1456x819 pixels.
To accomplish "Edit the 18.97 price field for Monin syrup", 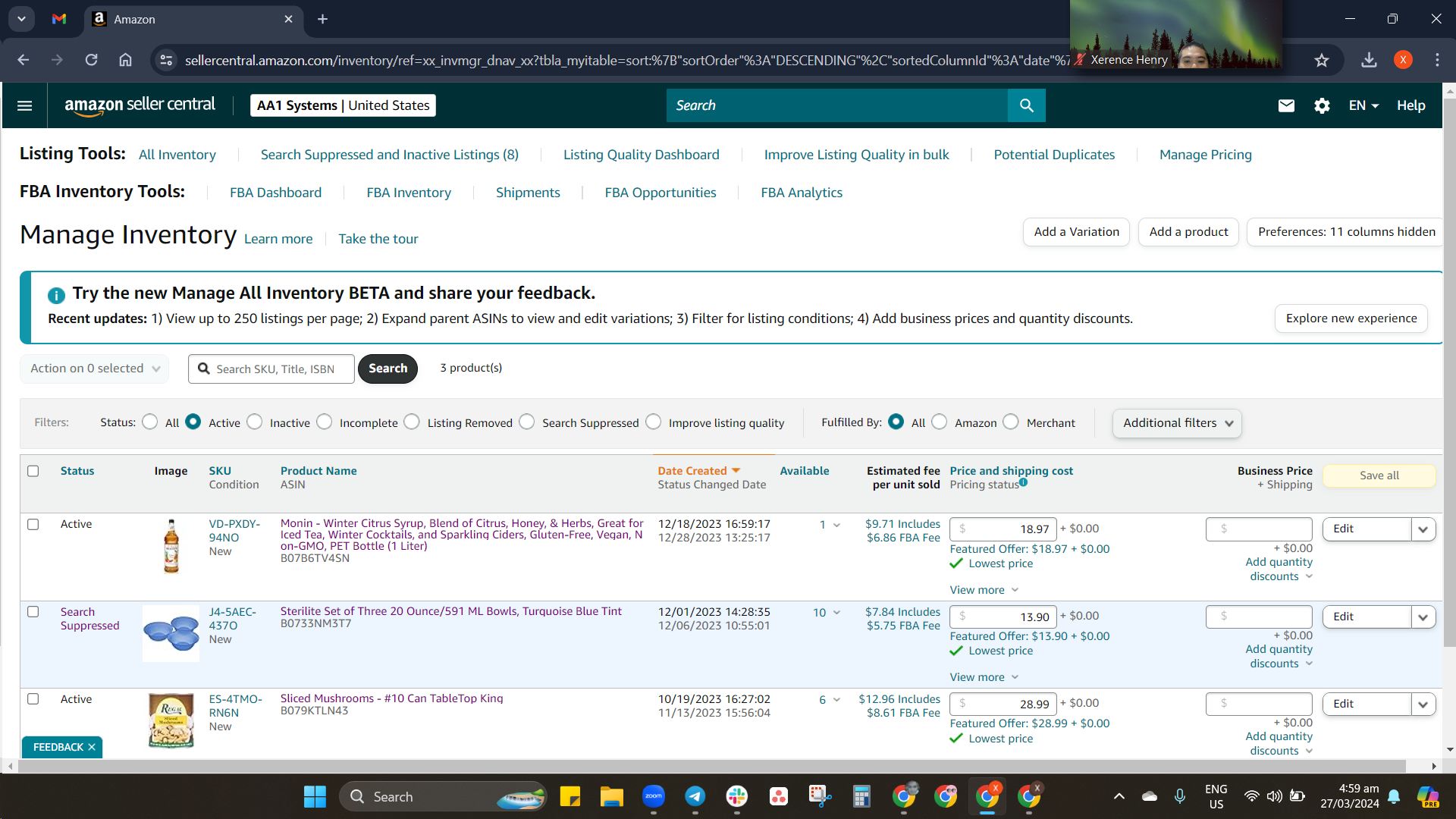I will (1003, 529).
